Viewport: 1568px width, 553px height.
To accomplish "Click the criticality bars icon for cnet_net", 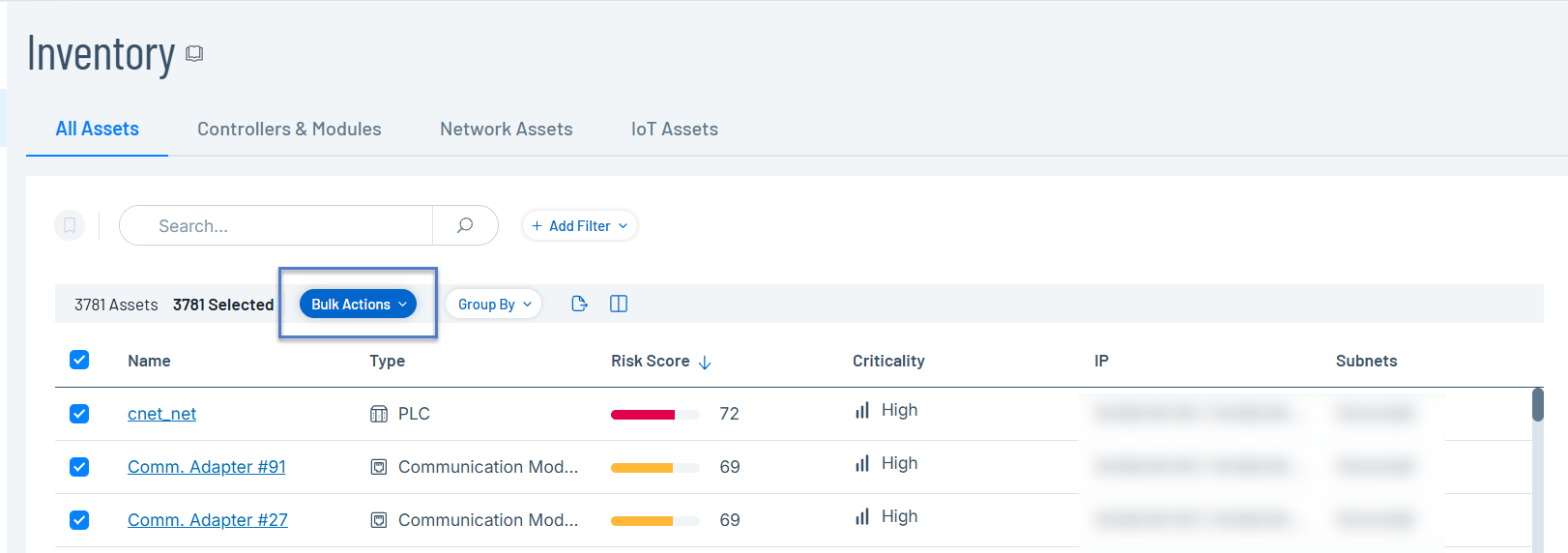I will coord(862,410).
